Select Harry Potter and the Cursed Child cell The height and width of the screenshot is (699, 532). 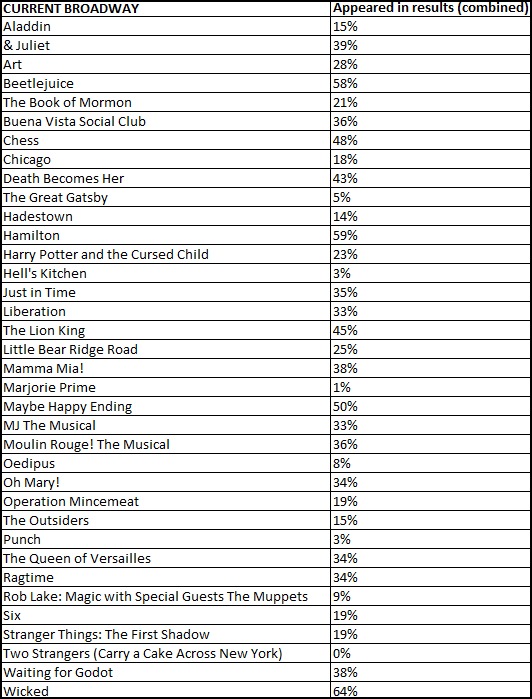click(165, 255)
